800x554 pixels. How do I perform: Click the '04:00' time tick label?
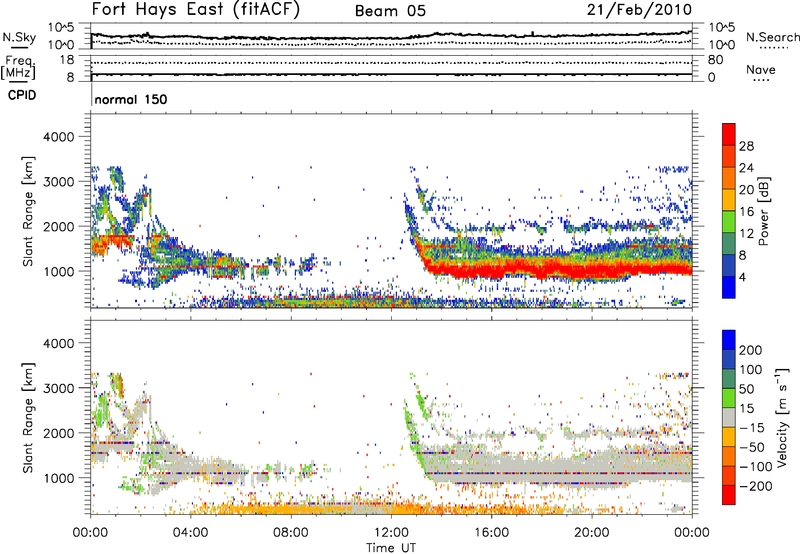click(x=190, y=533)
